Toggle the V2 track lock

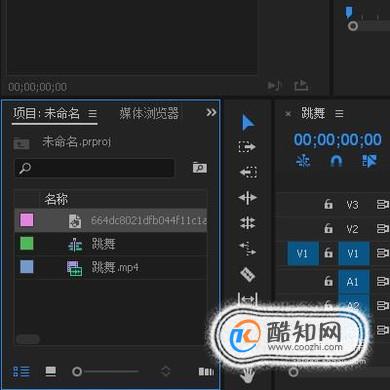click(328, 228)
